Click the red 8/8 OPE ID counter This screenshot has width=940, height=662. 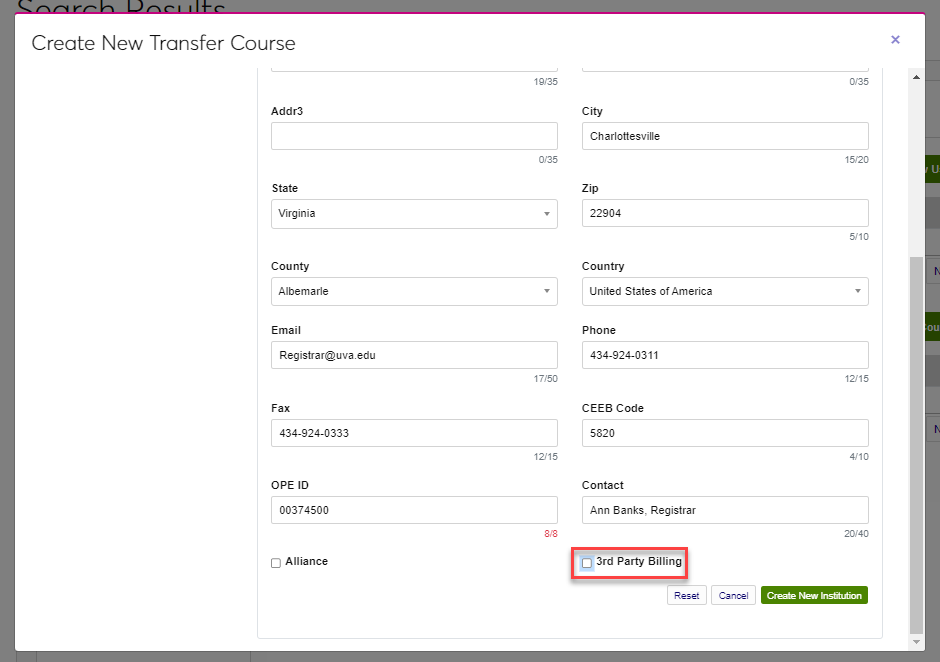pyautogui.click(x=551, y=534)
